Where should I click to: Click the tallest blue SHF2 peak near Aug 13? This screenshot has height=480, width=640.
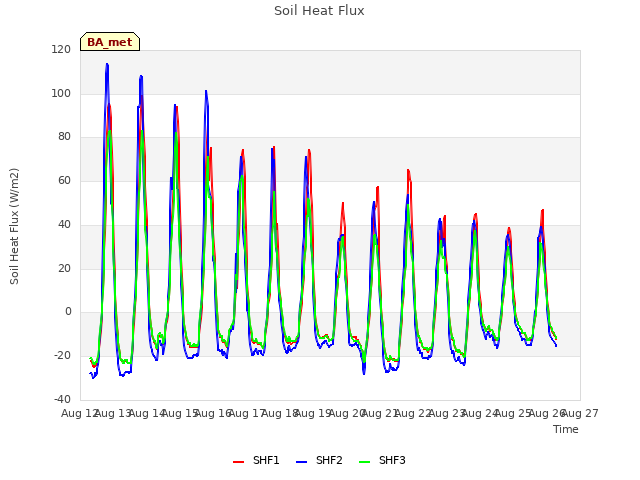(107, 64)
